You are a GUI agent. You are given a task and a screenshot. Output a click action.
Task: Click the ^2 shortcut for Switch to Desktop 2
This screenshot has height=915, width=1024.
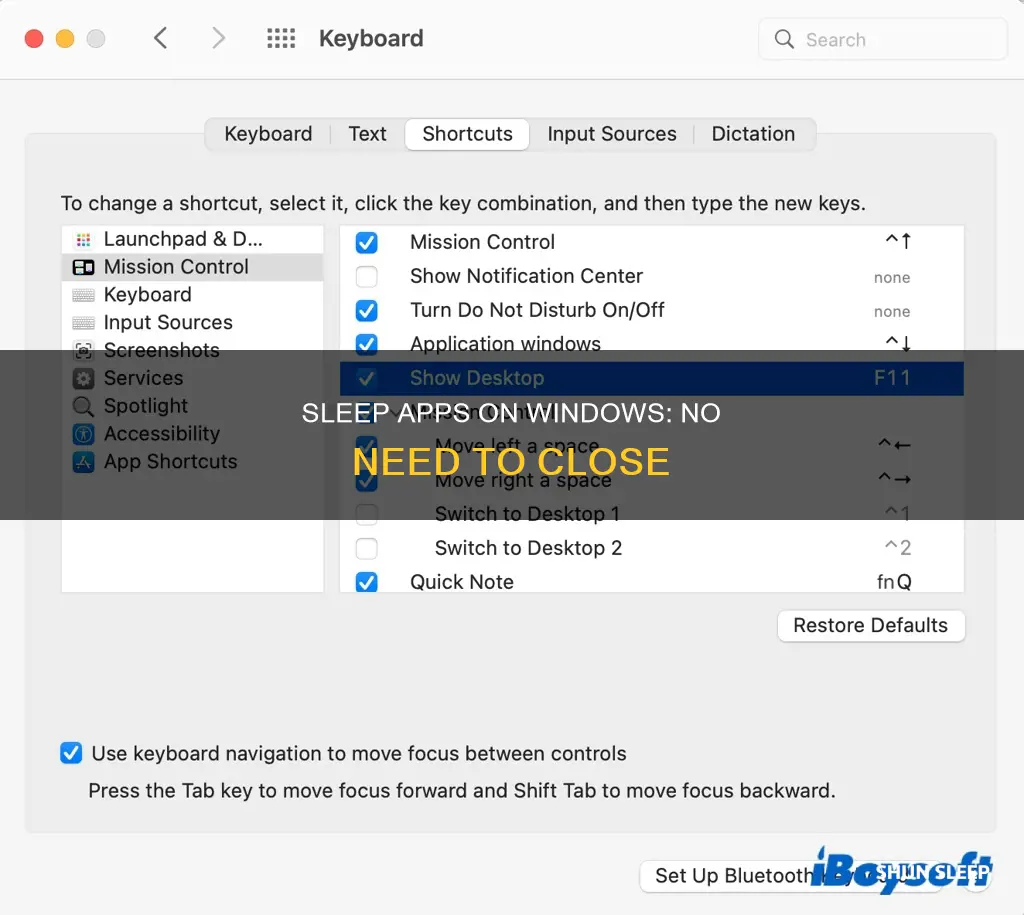click(x=897, y=547)
